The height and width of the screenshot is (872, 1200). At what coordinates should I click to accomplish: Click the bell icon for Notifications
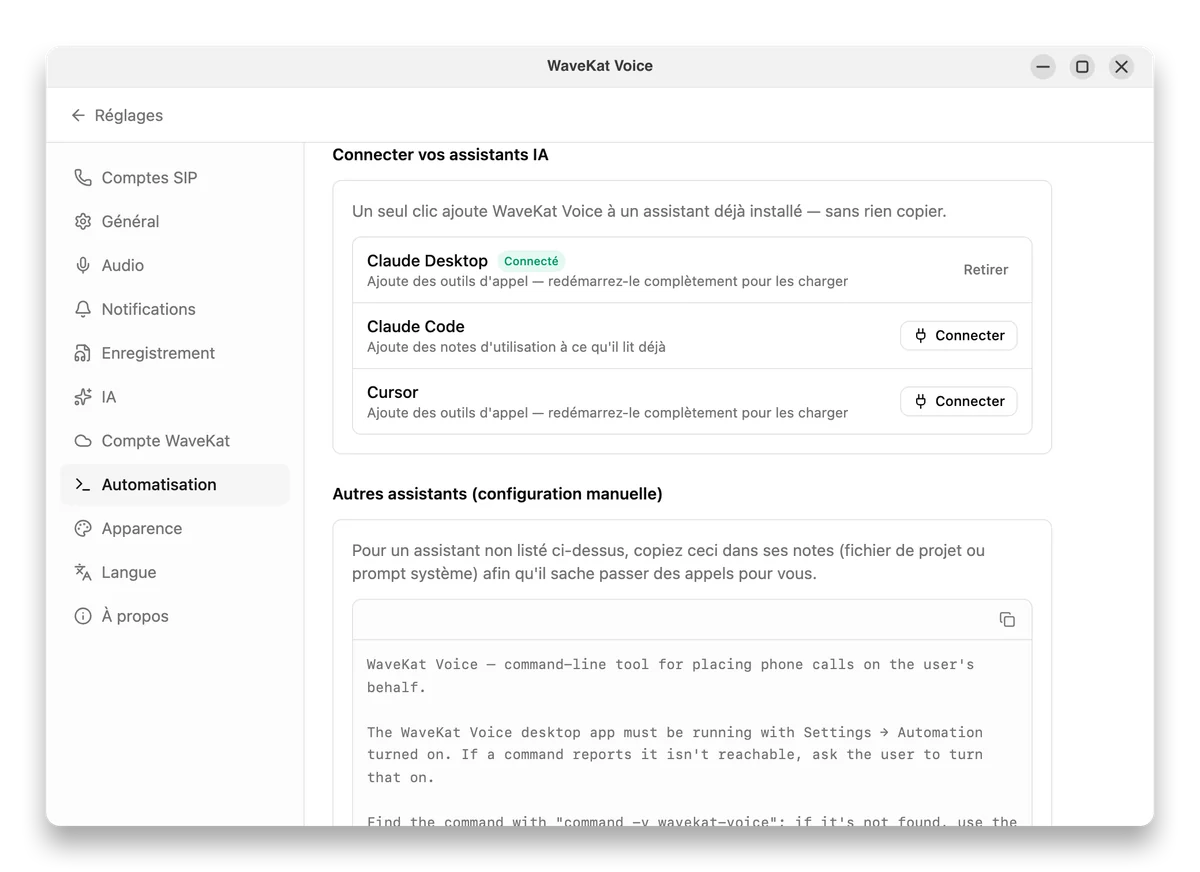tap(83, 309)
